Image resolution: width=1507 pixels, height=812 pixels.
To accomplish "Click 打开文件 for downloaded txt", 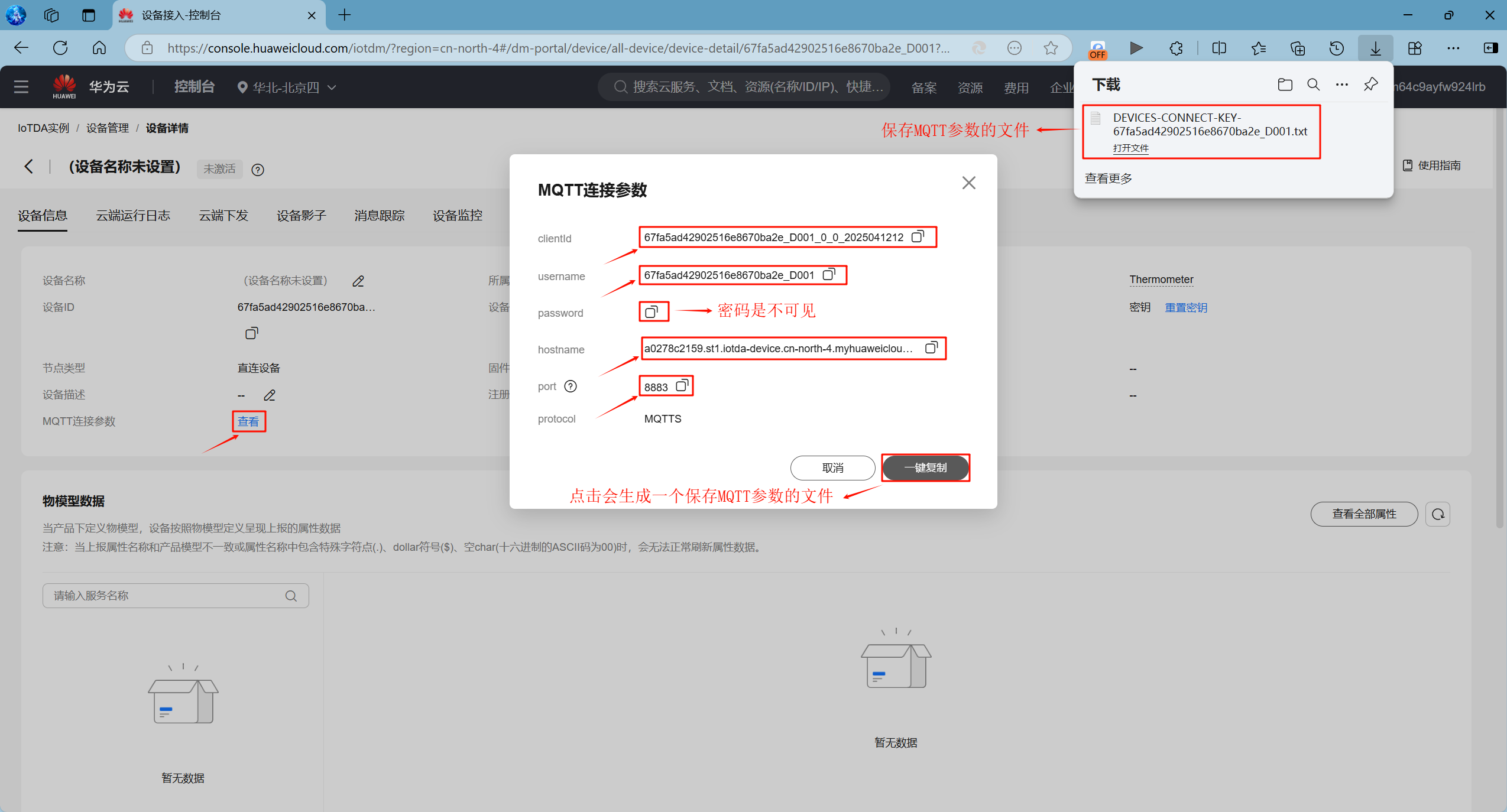I will pos(1130,148).
